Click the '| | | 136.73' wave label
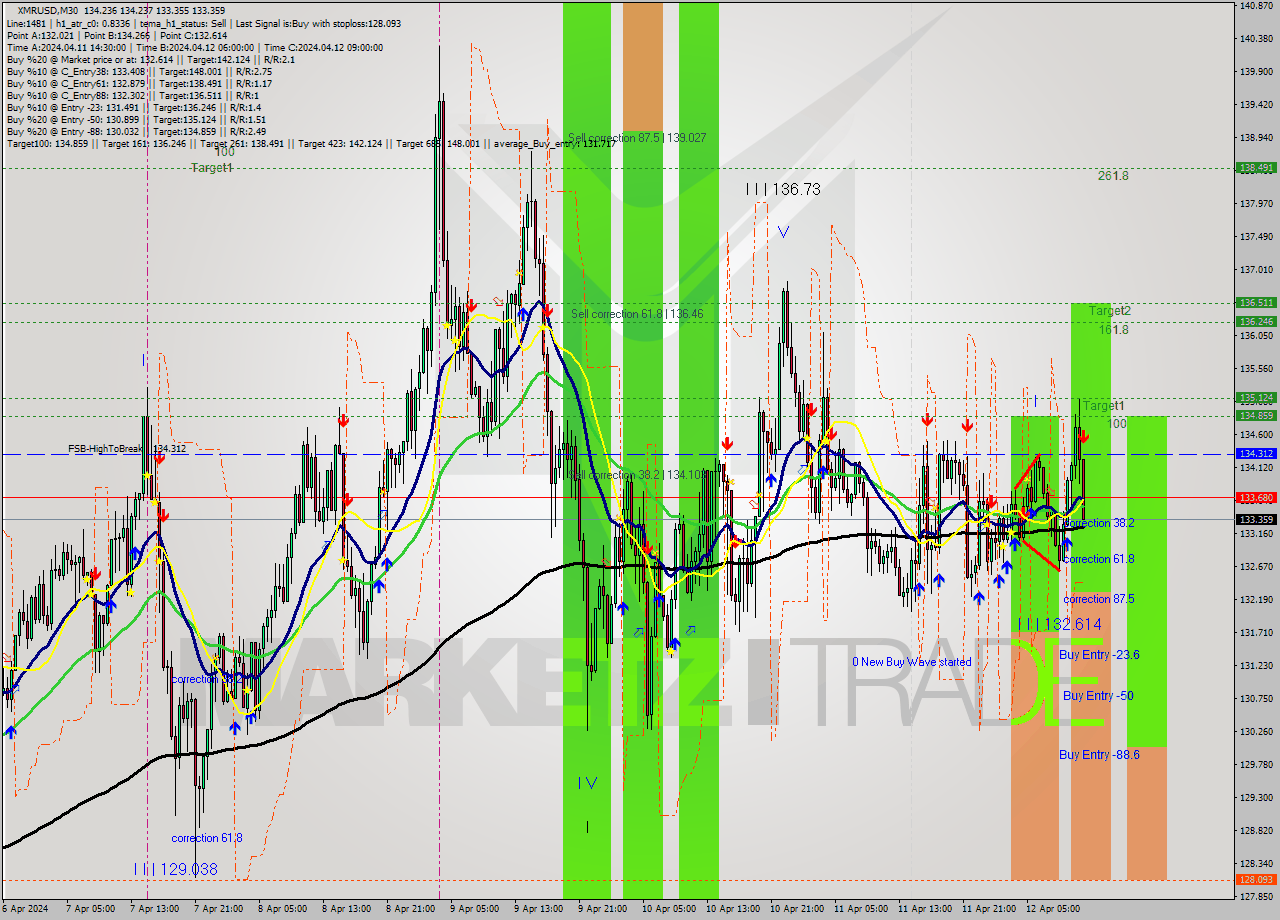 click(783, 189)
